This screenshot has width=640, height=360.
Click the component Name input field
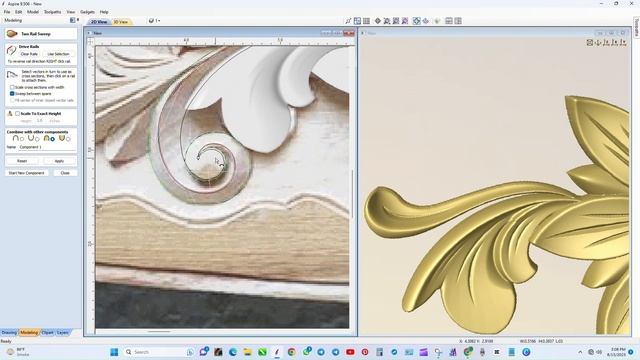47,147
